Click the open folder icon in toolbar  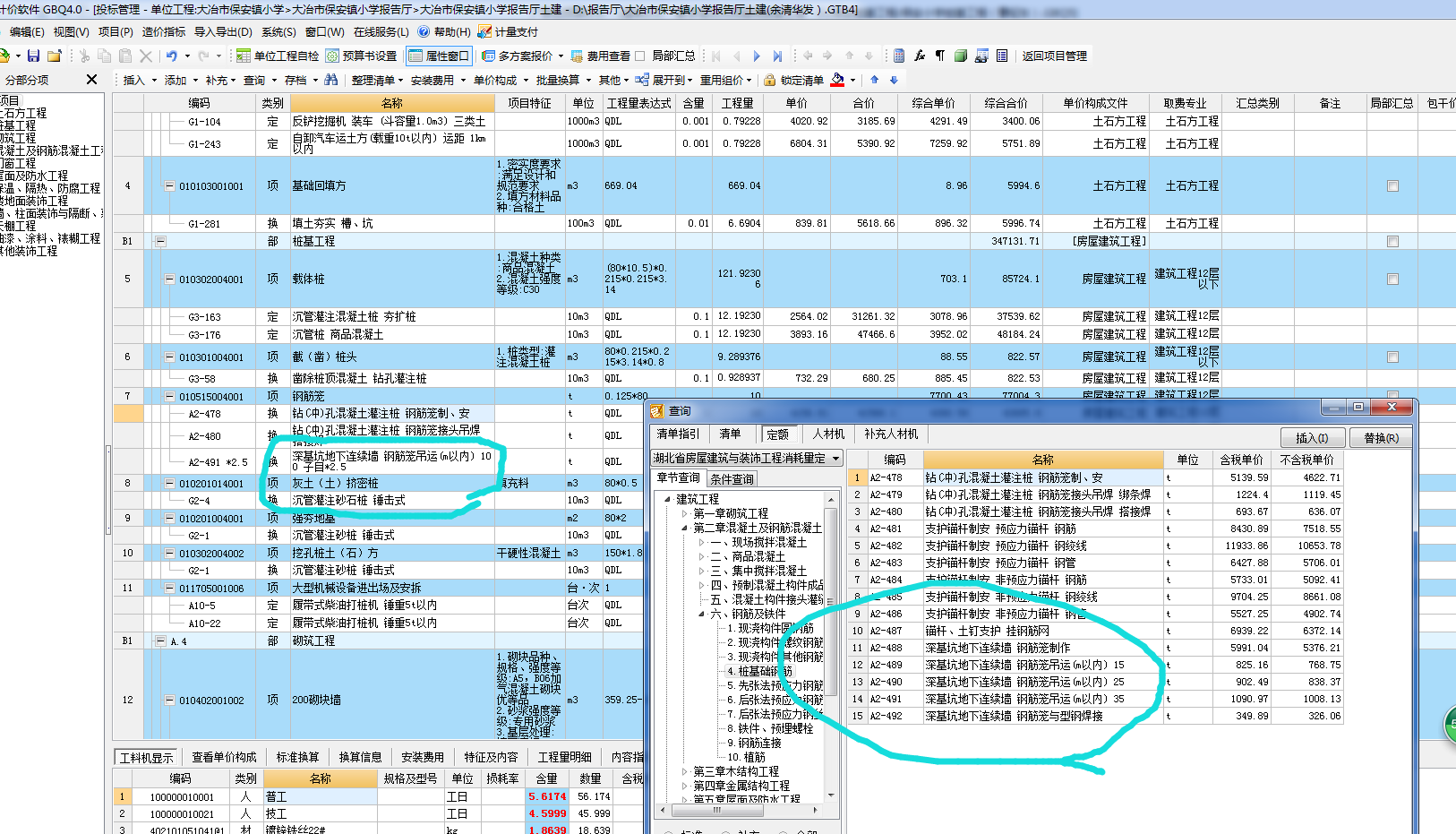[54, 56]
